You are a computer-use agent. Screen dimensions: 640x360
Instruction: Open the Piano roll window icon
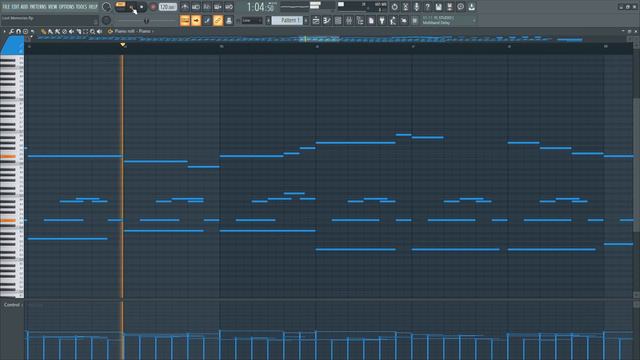(x=327, y=20)
